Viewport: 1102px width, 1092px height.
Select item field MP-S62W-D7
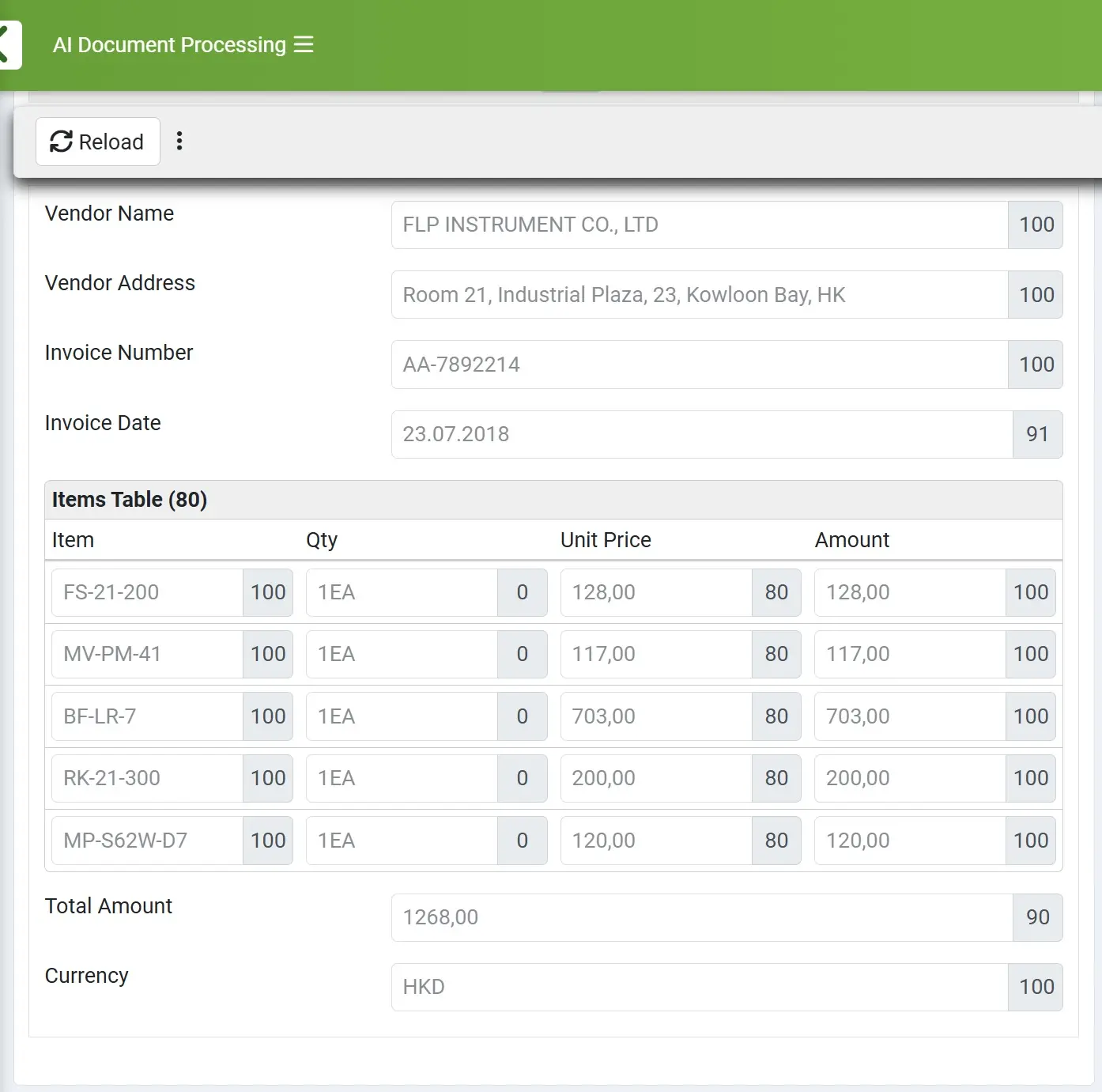(147, 841)
